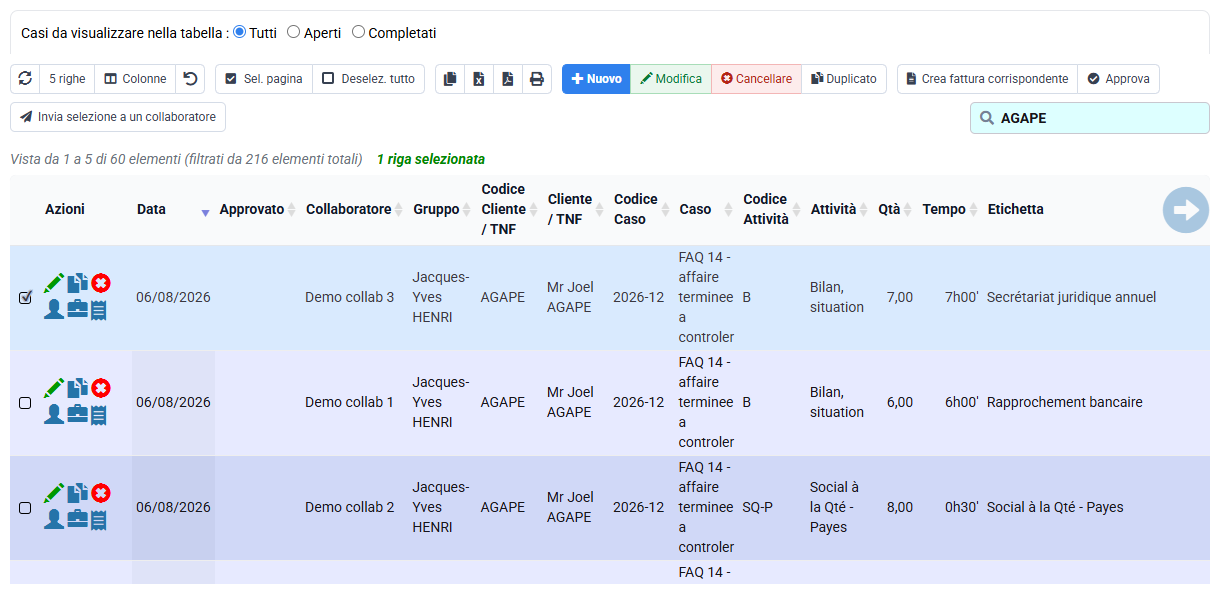
Task: Click Crea fattura corrispondente button
Action: (x=987, y=79)
